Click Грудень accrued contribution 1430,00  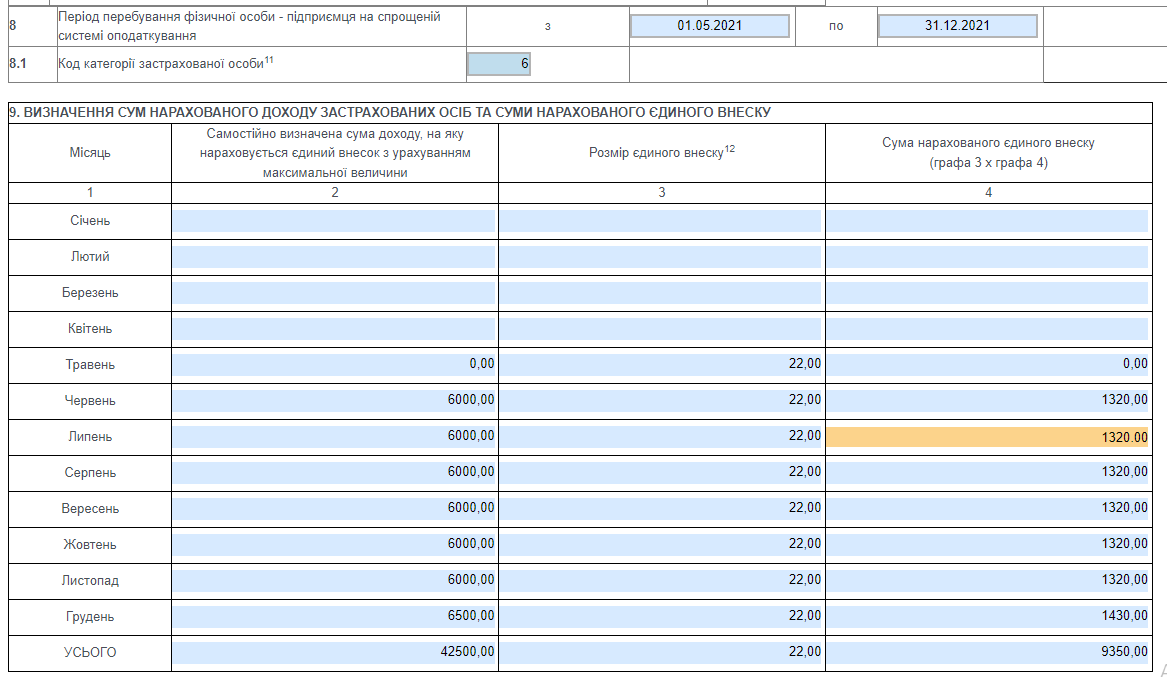988,617
